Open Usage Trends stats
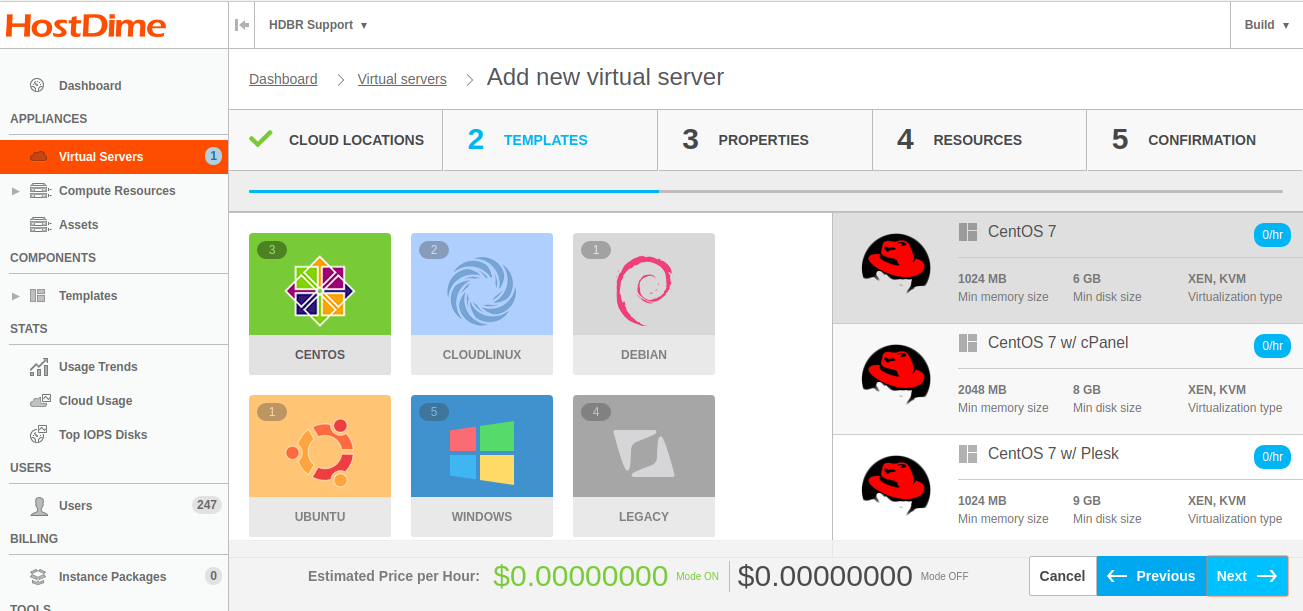Image resolution: width=1303 pixels, height=611 pixels. [x=98, y=367]
